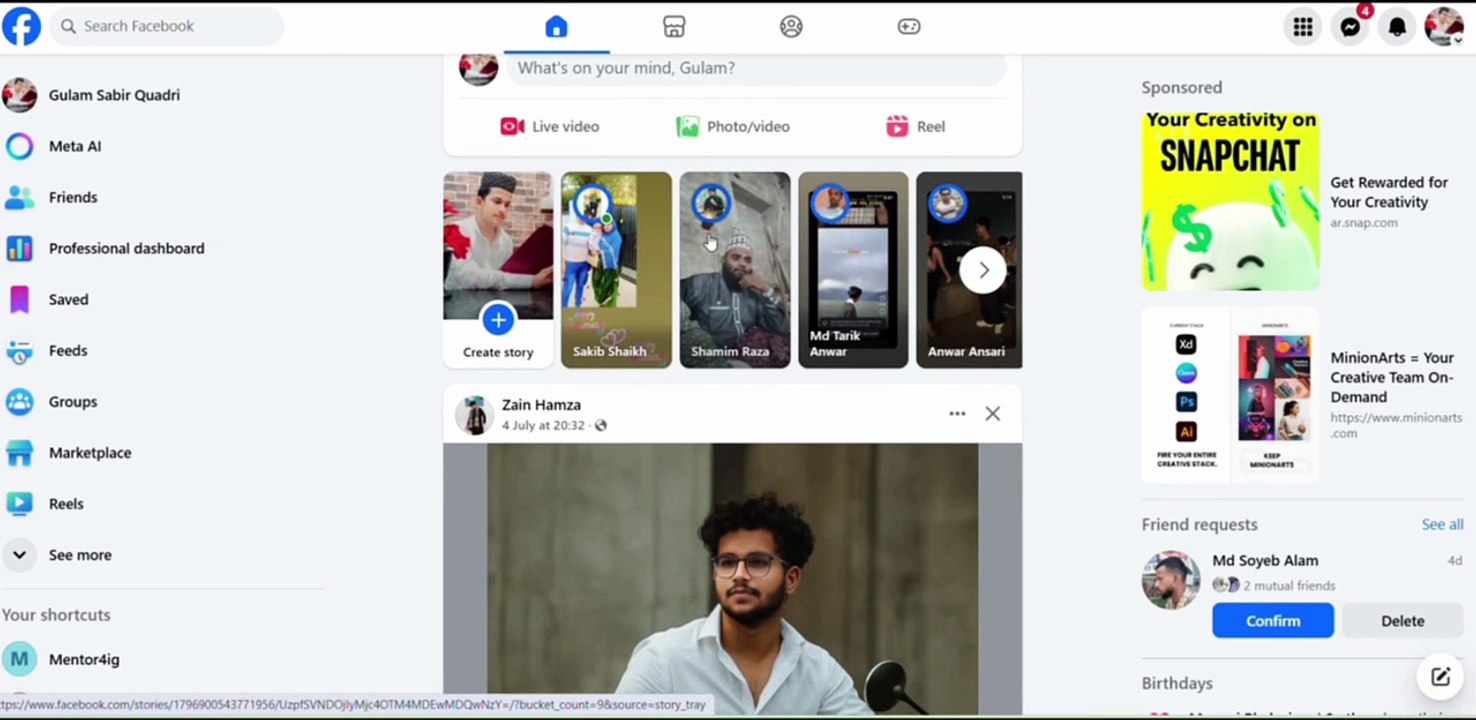Click the Search Facebook field
The image size is (1476, 720).
167,26
